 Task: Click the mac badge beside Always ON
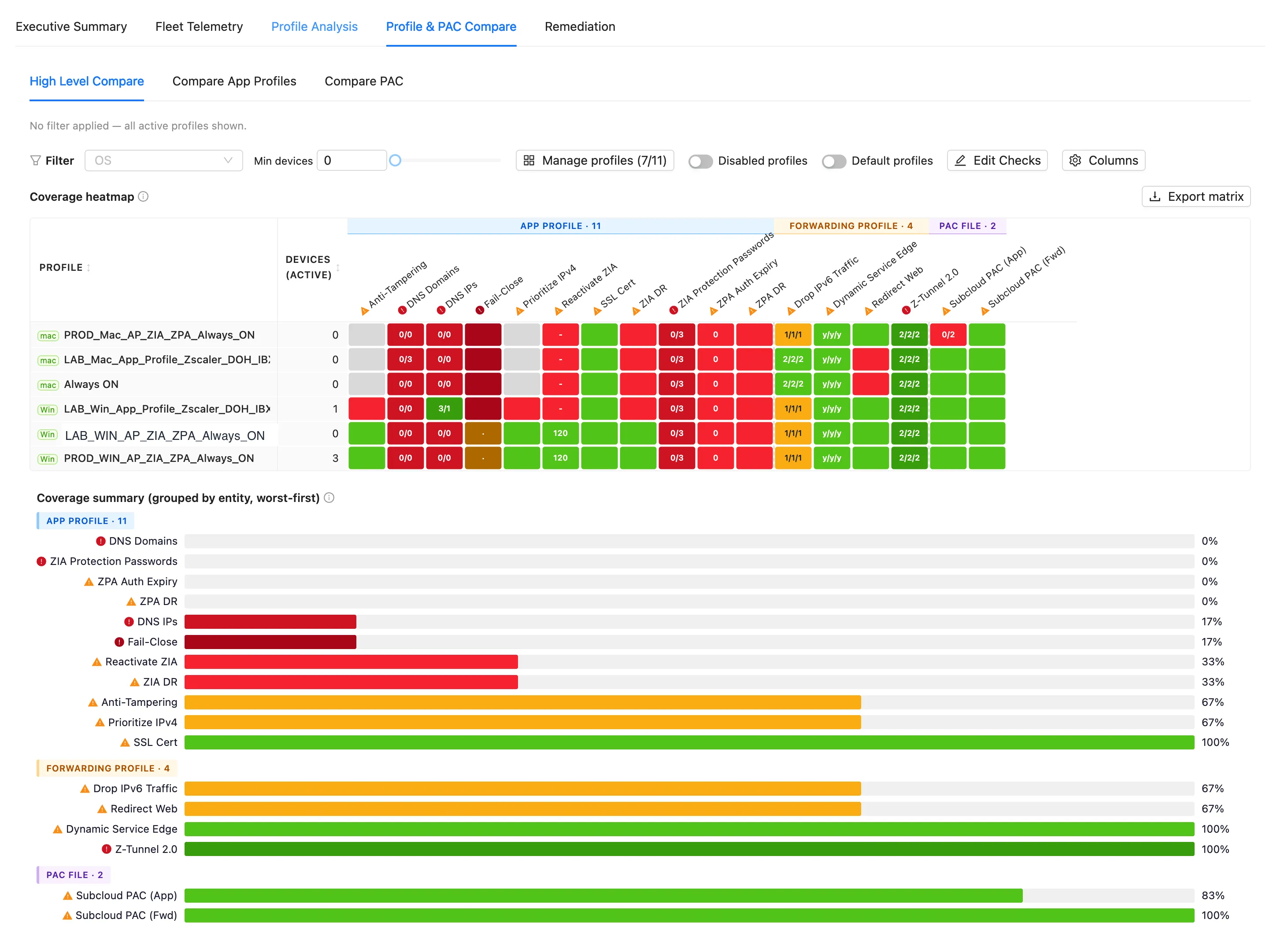click(x=48, y=385)
